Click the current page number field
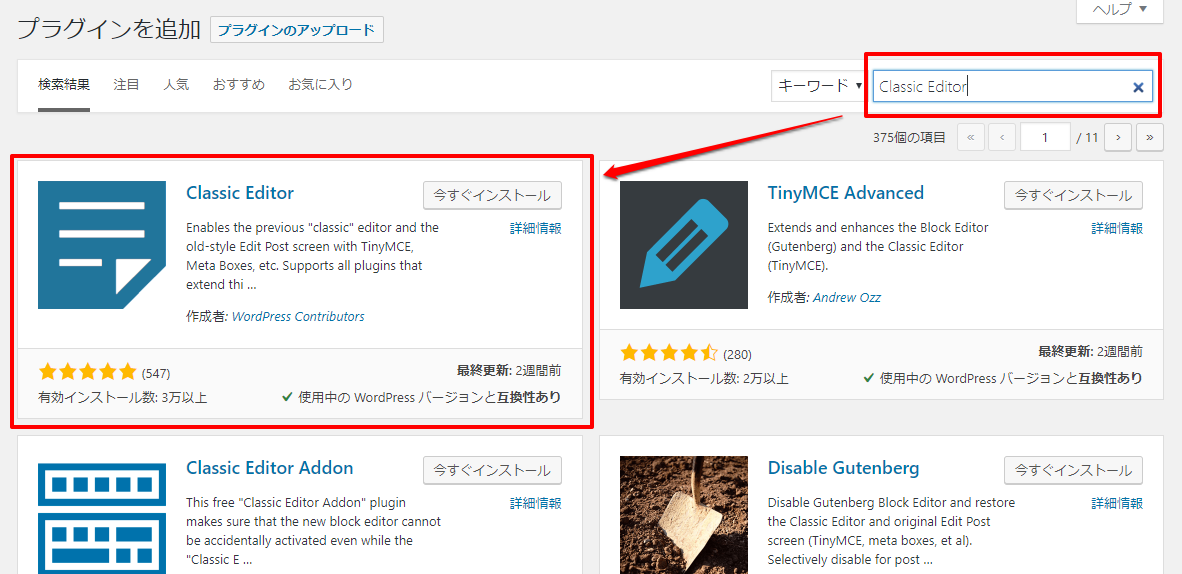Image resolution: width=1182 pixels, height=574 pixels. [x=1045, y=138]
